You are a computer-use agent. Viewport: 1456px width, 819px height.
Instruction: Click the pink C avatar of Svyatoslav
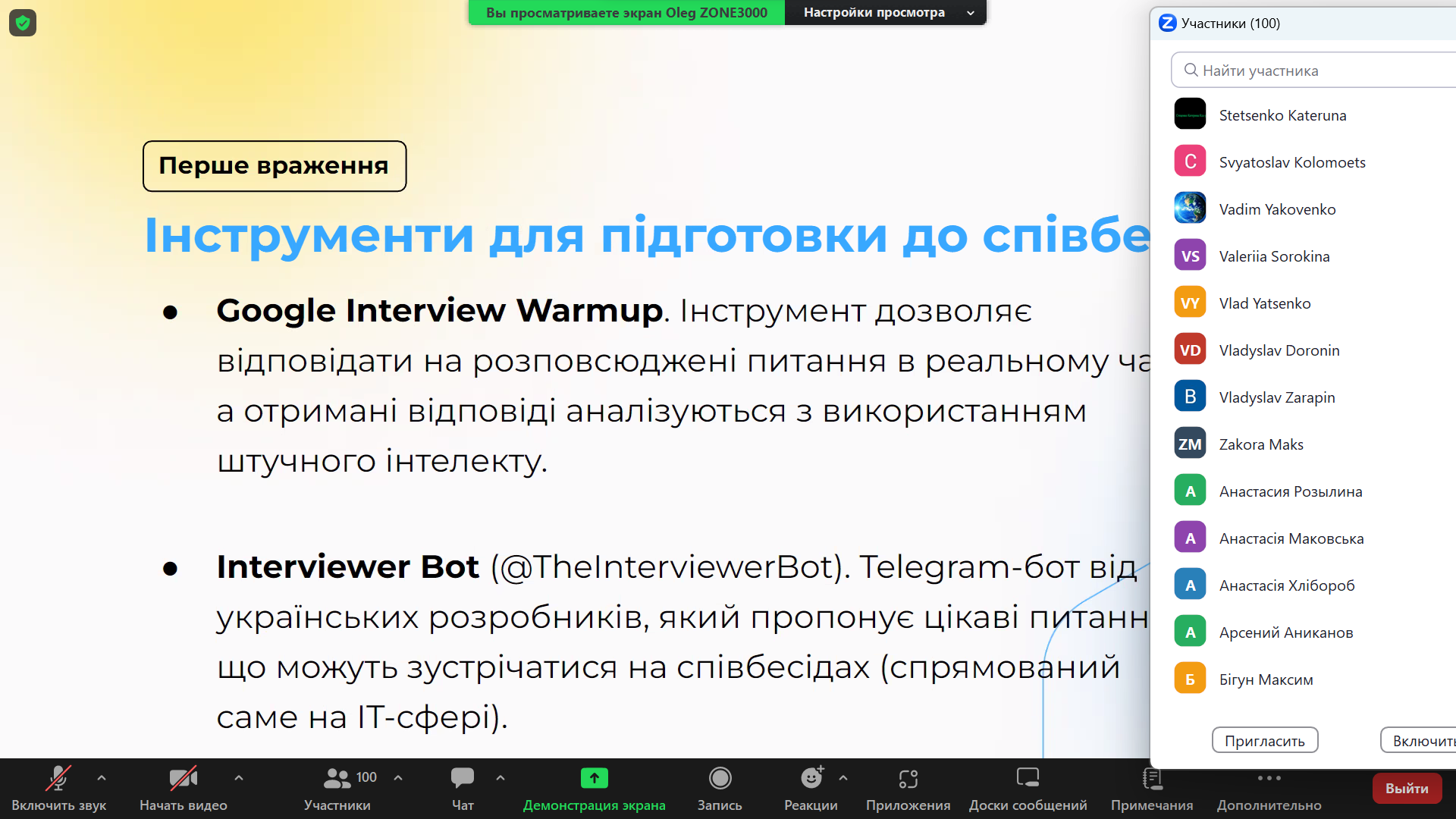point(1190,162)
